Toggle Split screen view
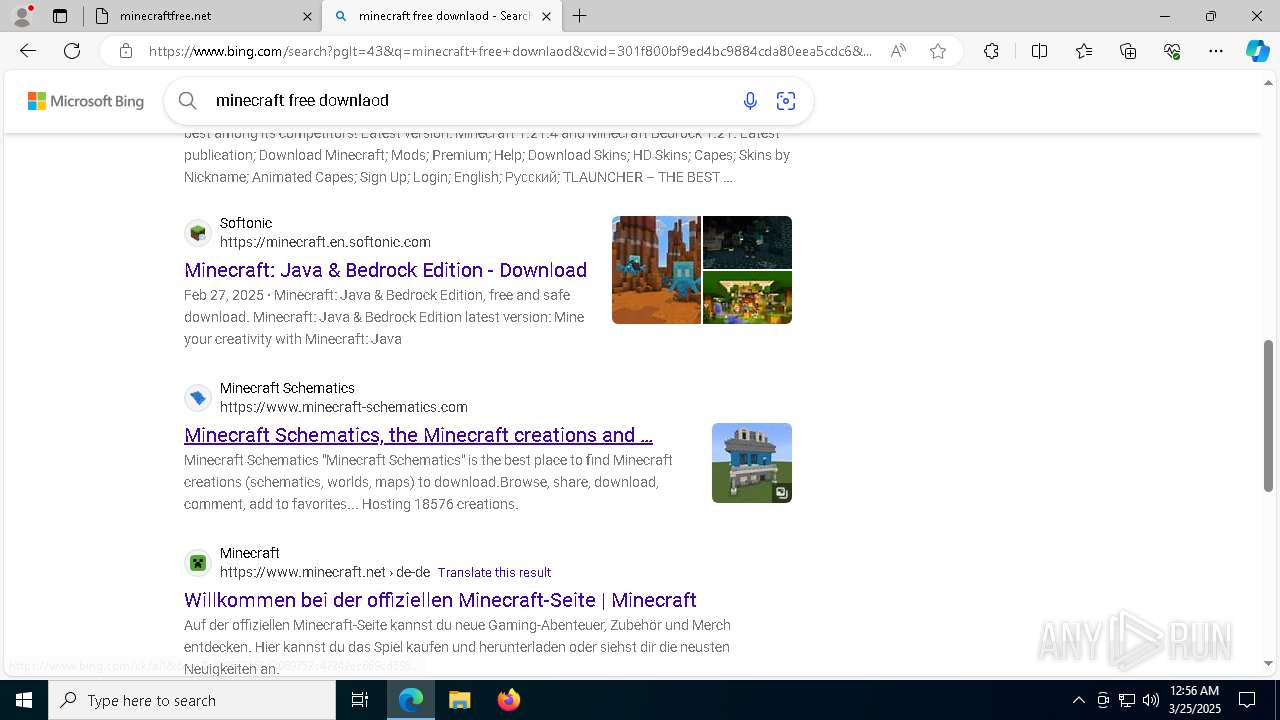Image resolution: width=1280 pixels, height=720 pixels. pos(1039,51)
